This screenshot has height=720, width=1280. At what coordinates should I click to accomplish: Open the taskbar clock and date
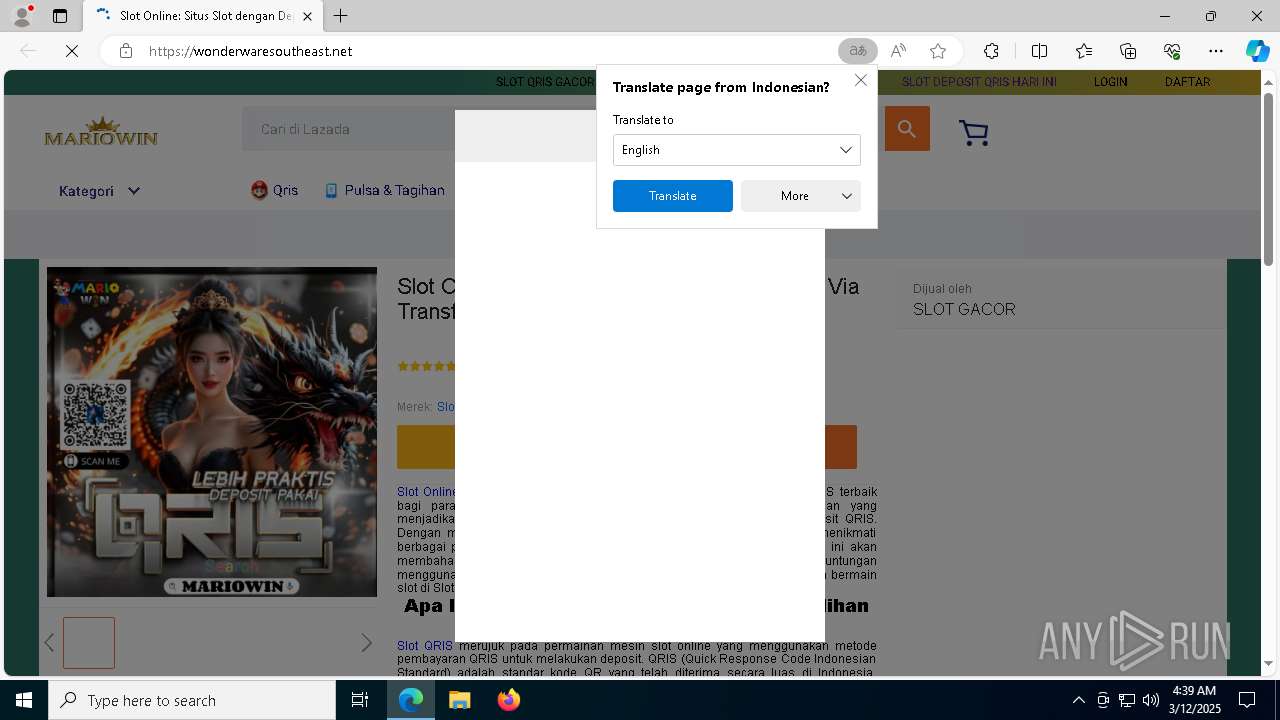pyautogui.click(x=1193, y=700)
